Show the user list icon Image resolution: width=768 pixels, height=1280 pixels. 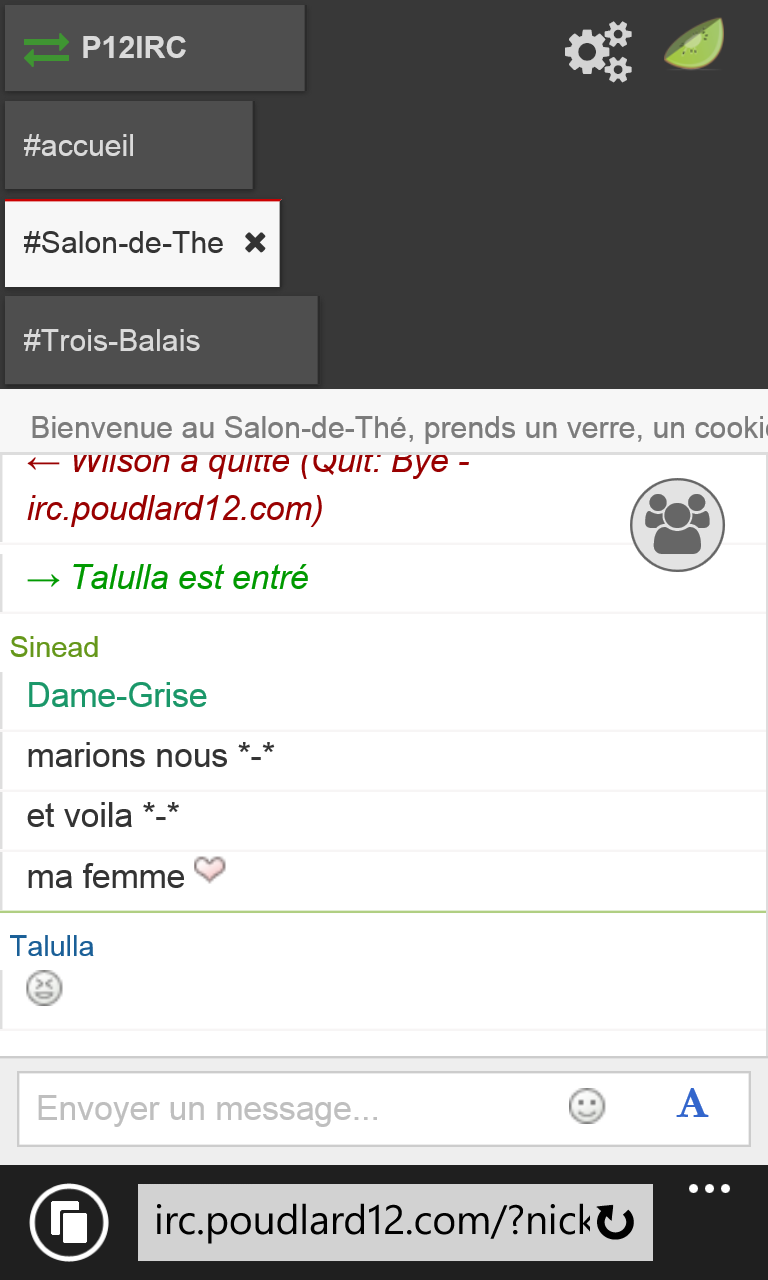click(x=677, y=525)
